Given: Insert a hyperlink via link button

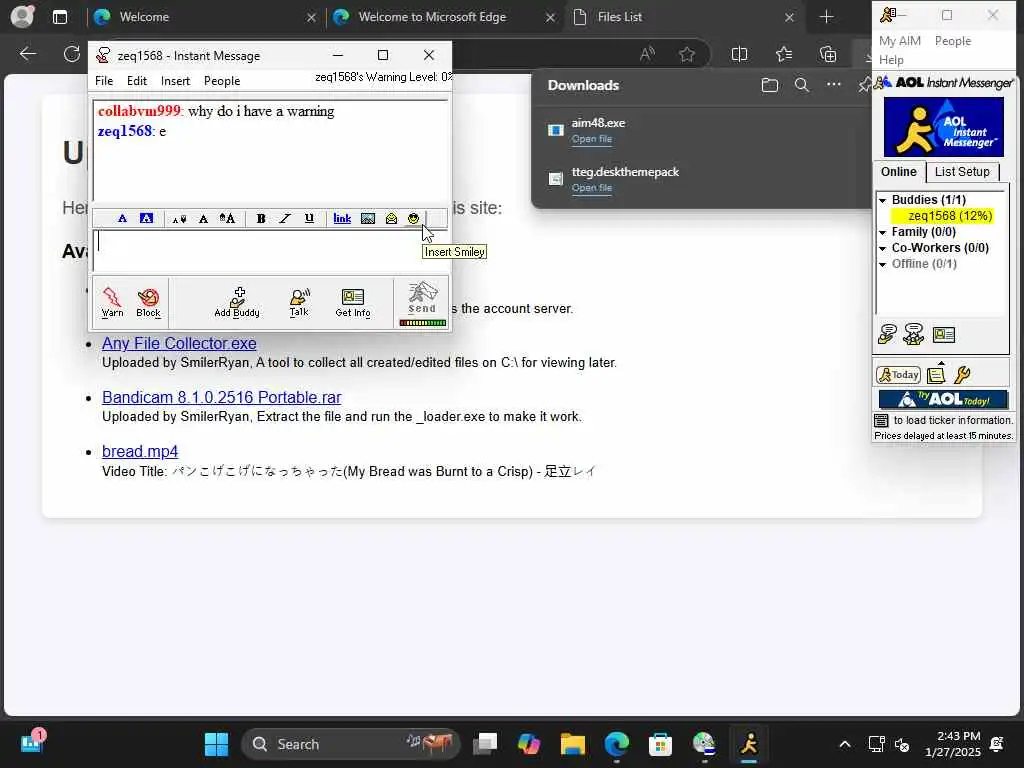Looking at the screenshot, I should pyautogui.click(x=342, y=219).
